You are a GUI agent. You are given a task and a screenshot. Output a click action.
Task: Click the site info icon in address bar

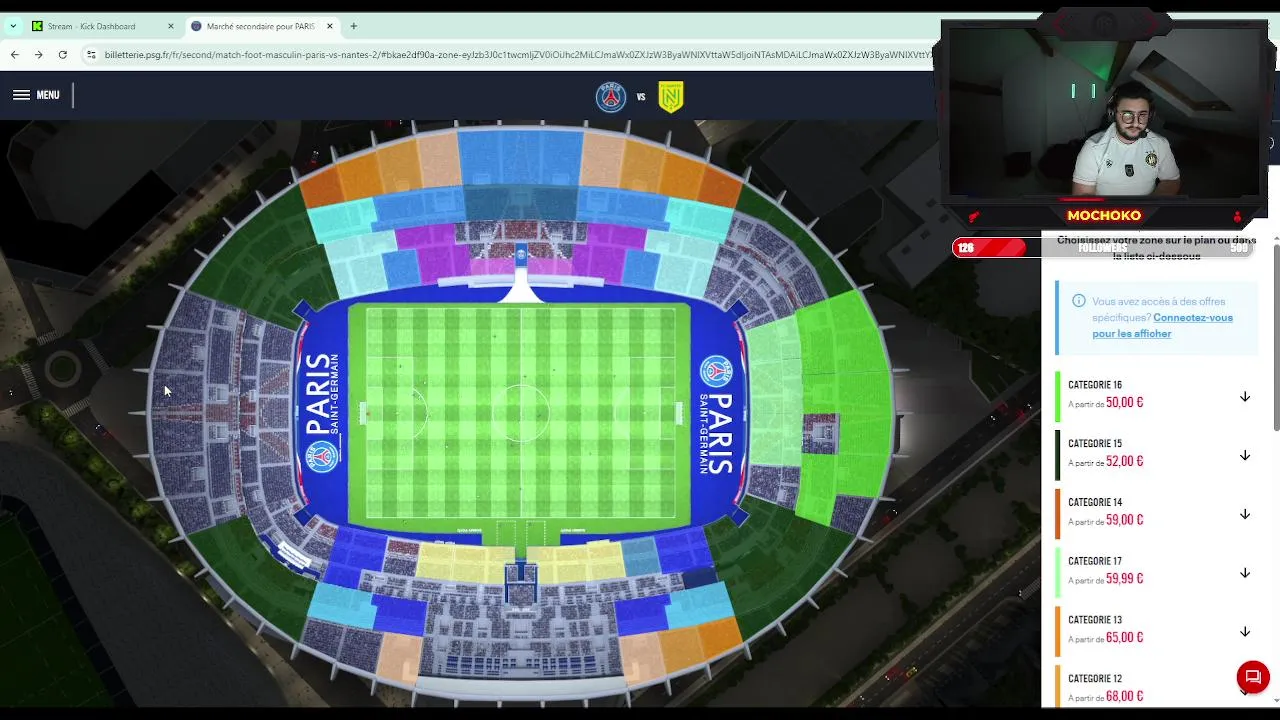point(92,54)
